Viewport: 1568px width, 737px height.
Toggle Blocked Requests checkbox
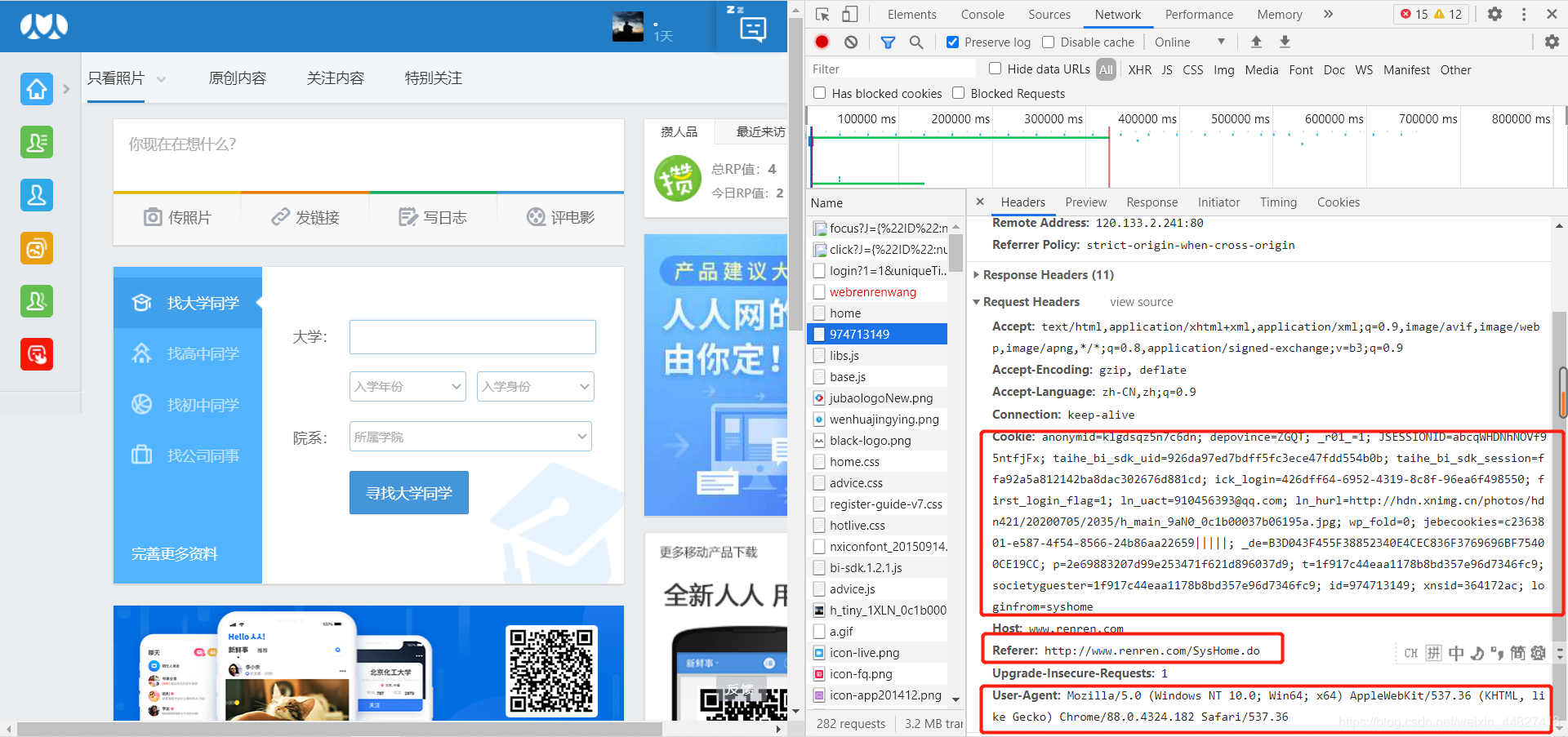pyautogui.click(x=958, y=93)
